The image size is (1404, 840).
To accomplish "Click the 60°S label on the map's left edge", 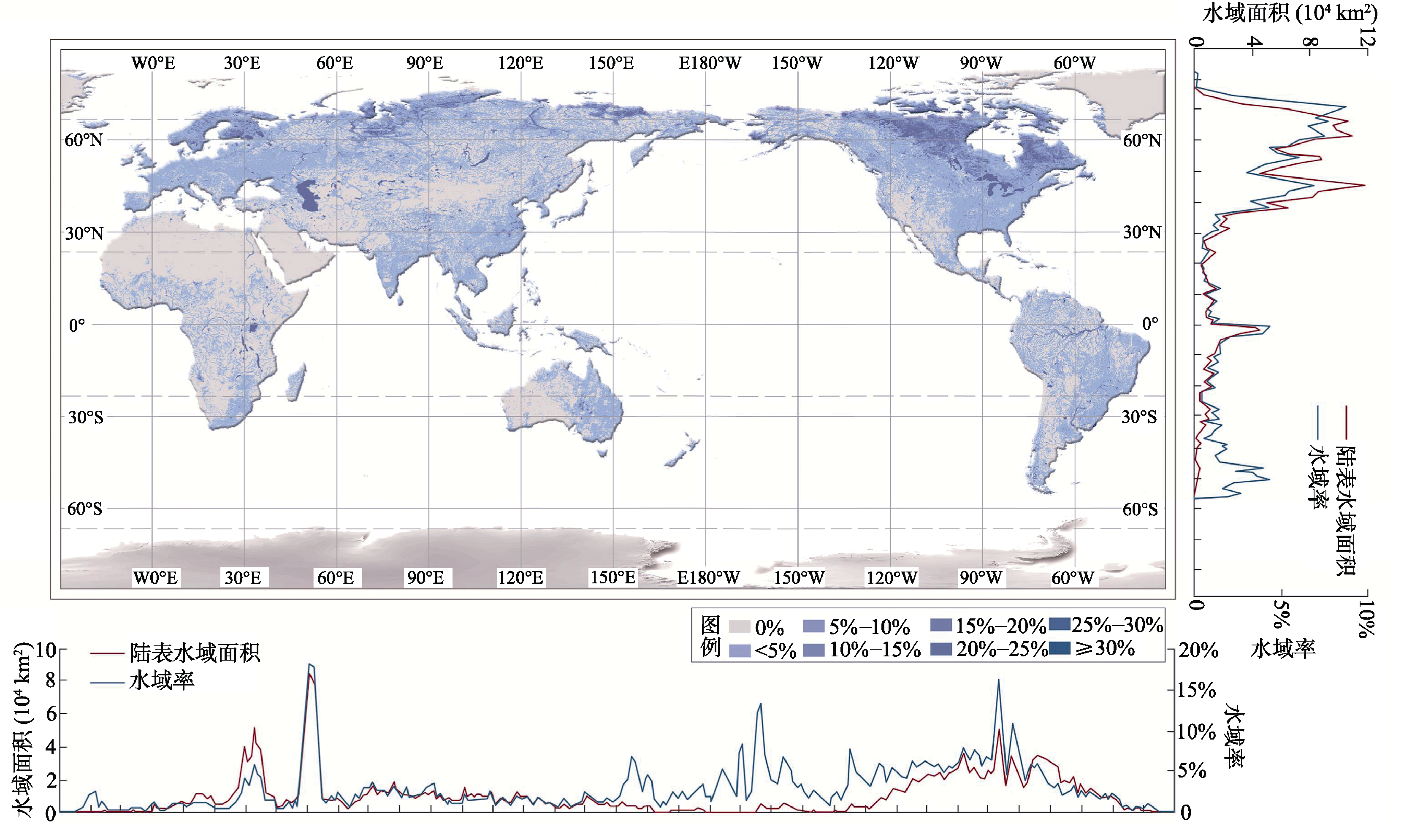I will point(85,509).
